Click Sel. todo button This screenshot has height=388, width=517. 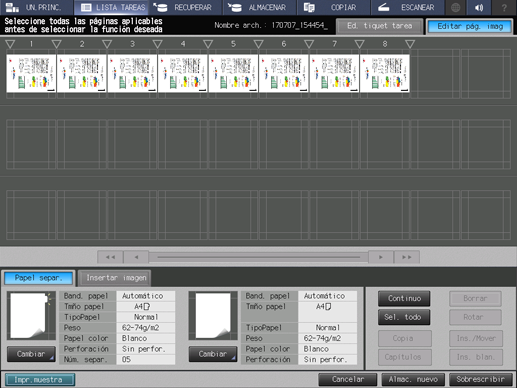(x=404, y=317)
